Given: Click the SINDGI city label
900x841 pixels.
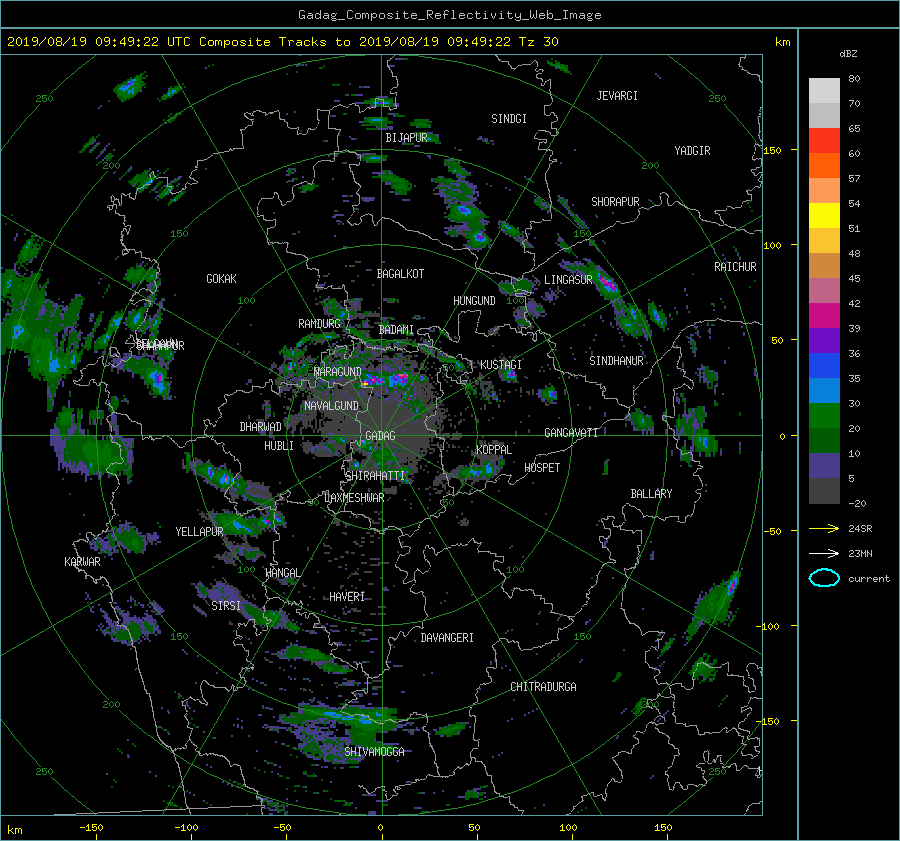Looking at the screenshot, I should click(x=509, y=119).
